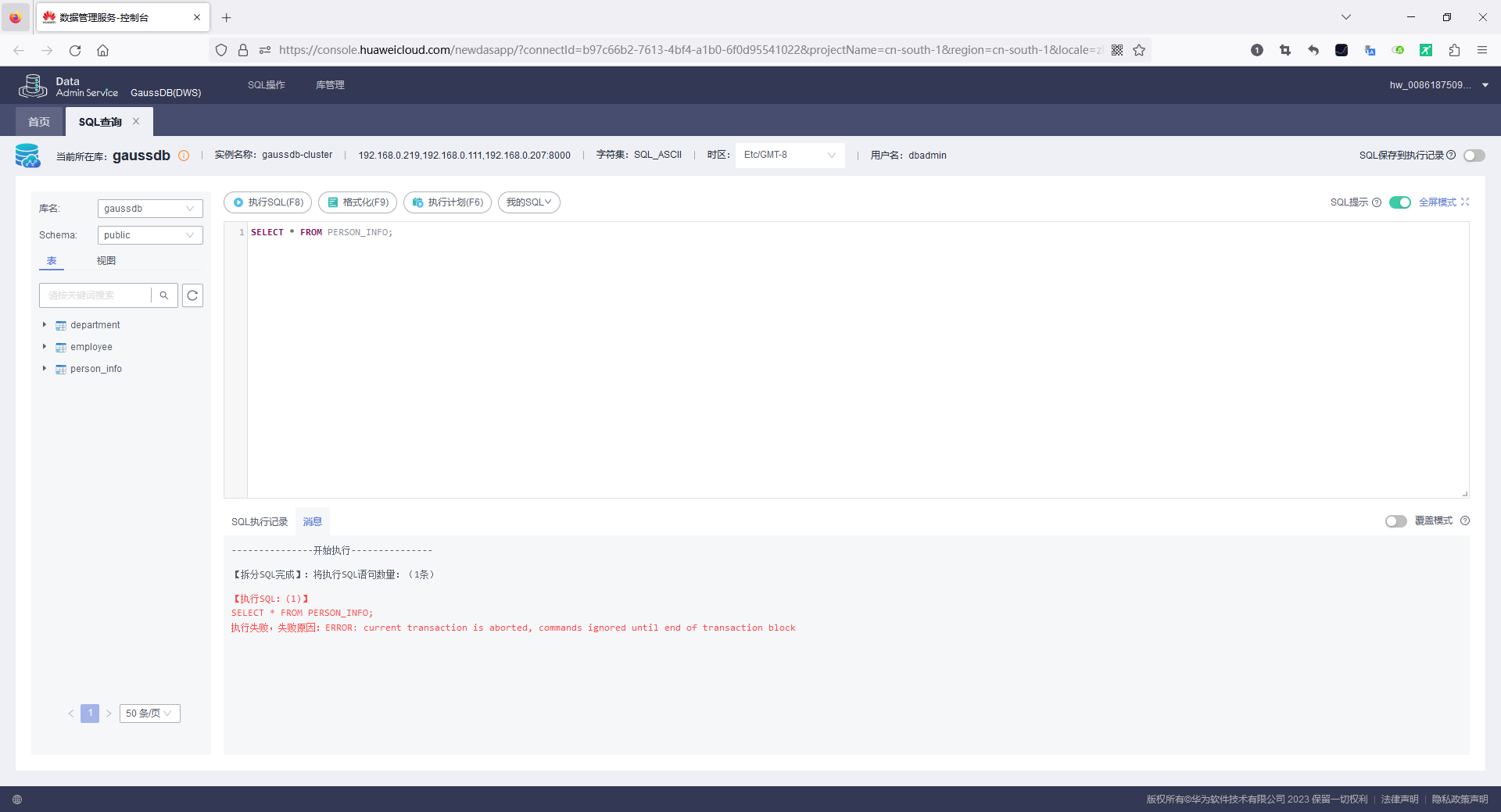Open the list all tabs chevron
This screenshot has width=1501, height=812.
(x=1346, y=17)
